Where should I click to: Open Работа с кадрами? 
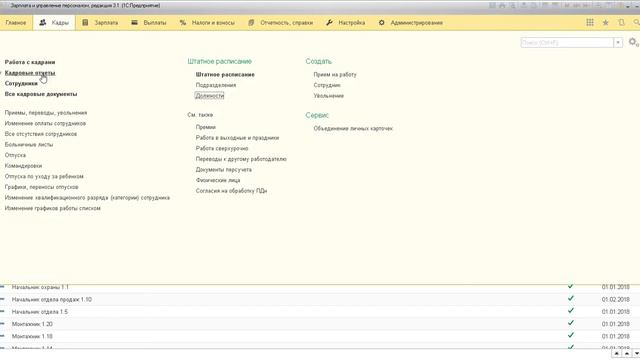tap(30, 62)
